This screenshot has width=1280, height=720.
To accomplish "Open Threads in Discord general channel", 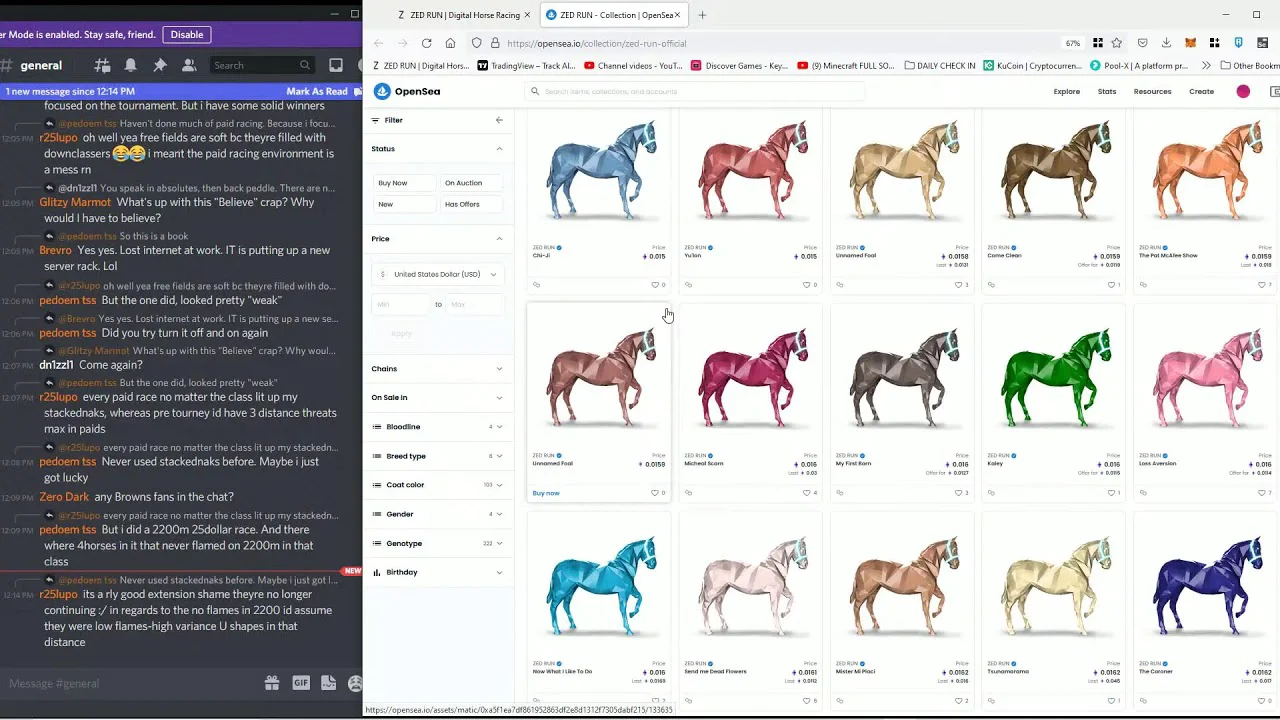I will [102, 66].
